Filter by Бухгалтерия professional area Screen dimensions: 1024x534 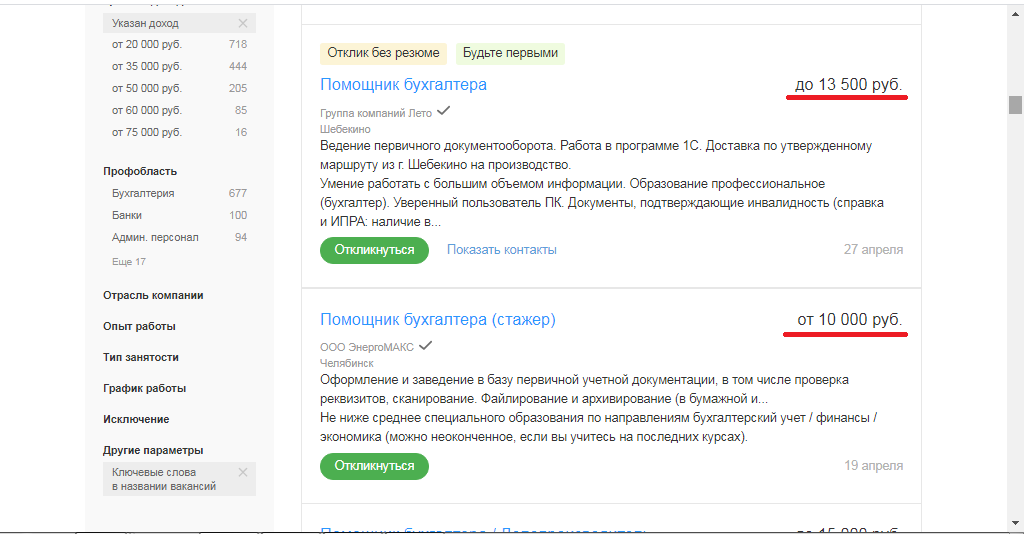(143, 193)
